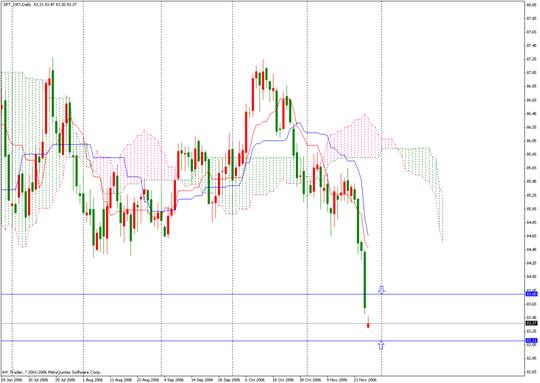Click the '6 Oct 2006' date label
The width and height of the screenshot is (540, 383).
255,380
